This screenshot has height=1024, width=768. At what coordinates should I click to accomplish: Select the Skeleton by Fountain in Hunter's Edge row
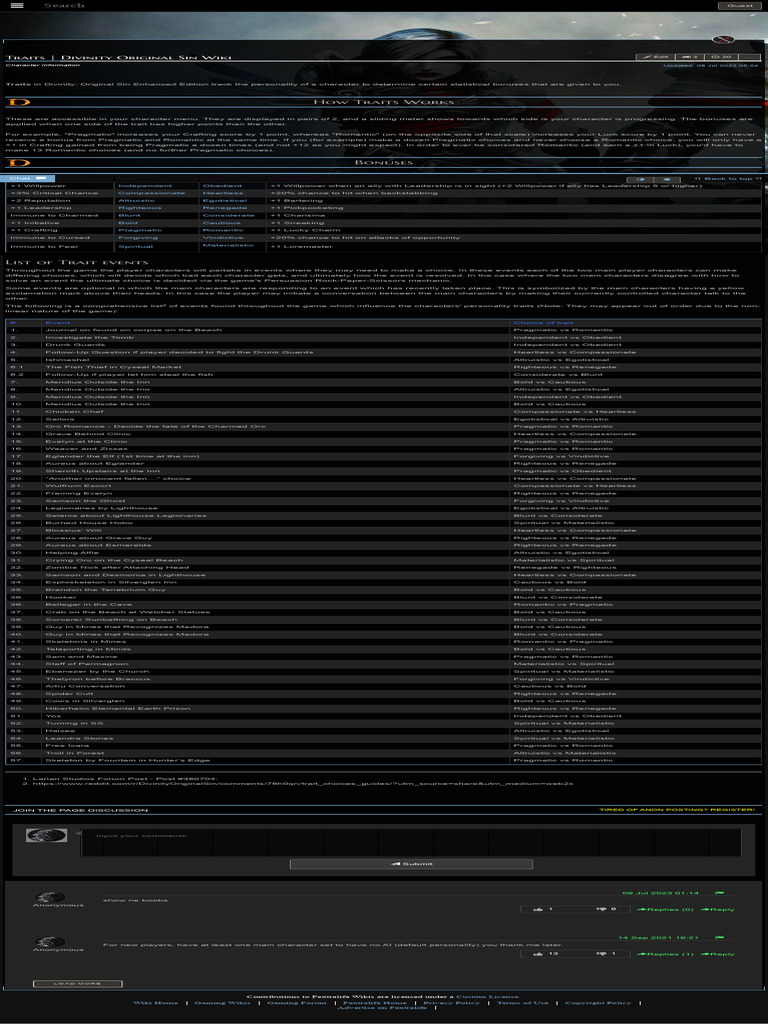[x=383, y=760]
